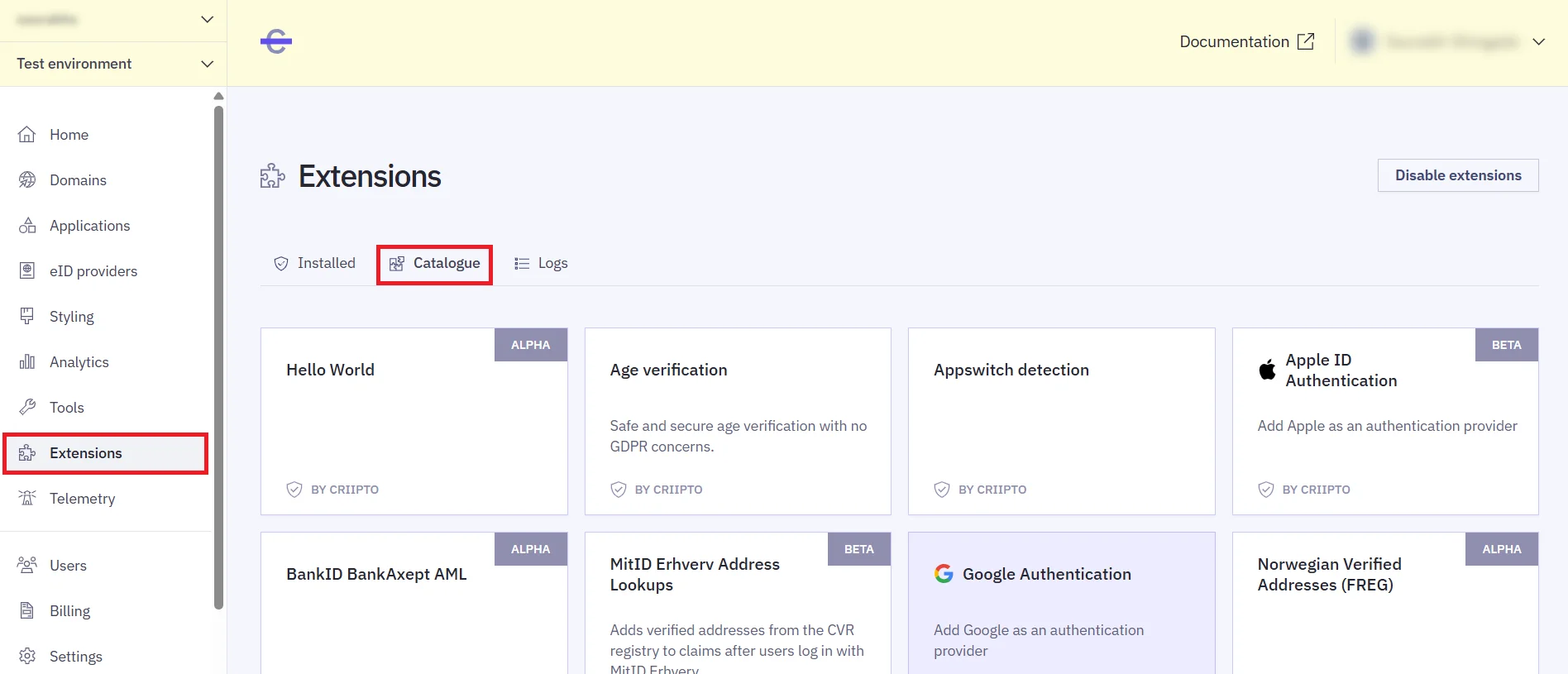Click the ALPHA badge on BankID BankAxept card
1568x674 pixels.
click(x=531, y=549)
